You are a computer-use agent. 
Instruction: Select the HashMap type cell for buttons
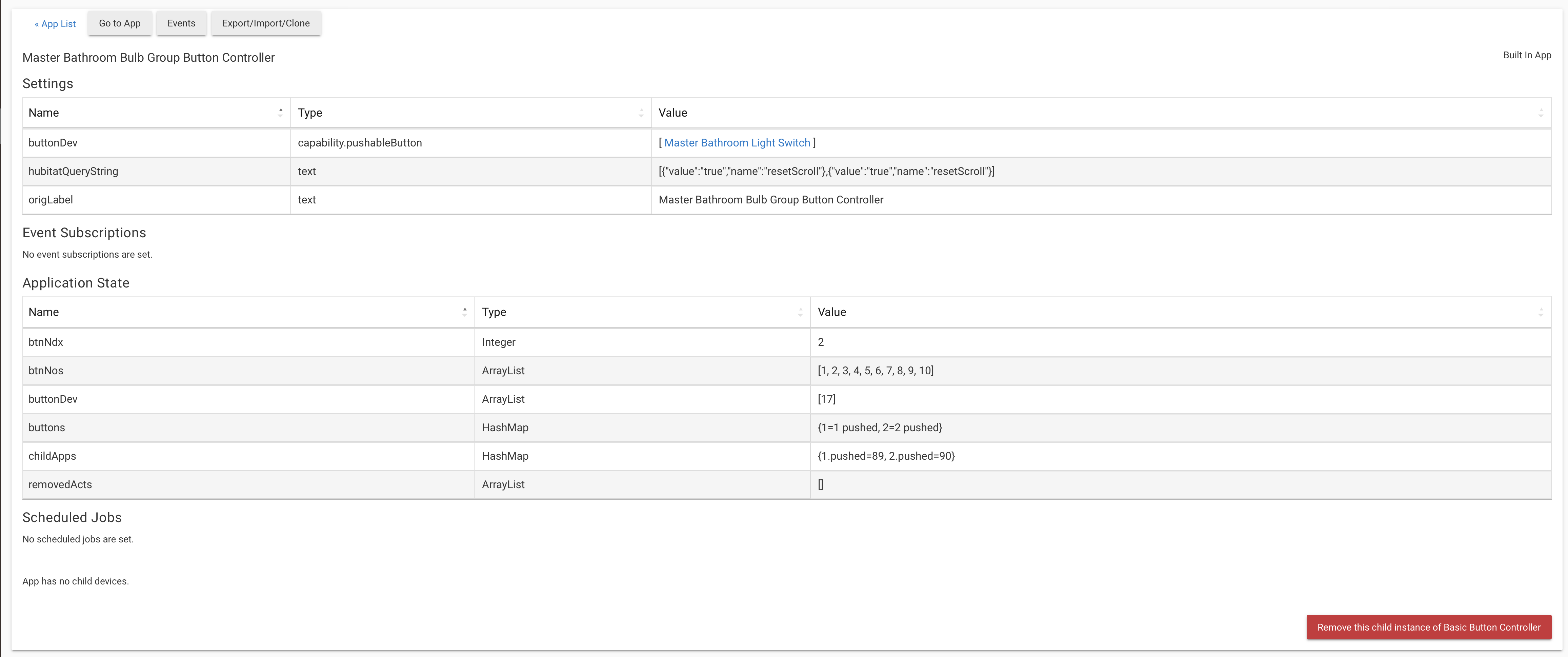click(x=642, y=427)
